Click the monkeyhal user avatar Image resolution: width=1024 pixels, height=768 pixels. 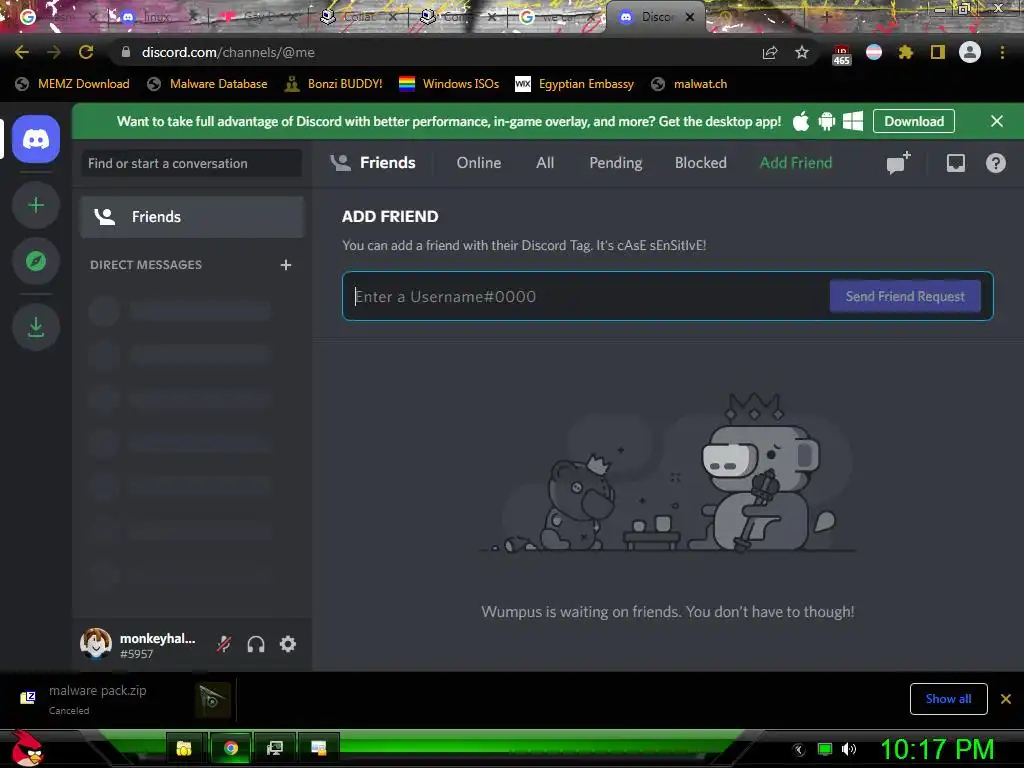click(x=95, y=643)
